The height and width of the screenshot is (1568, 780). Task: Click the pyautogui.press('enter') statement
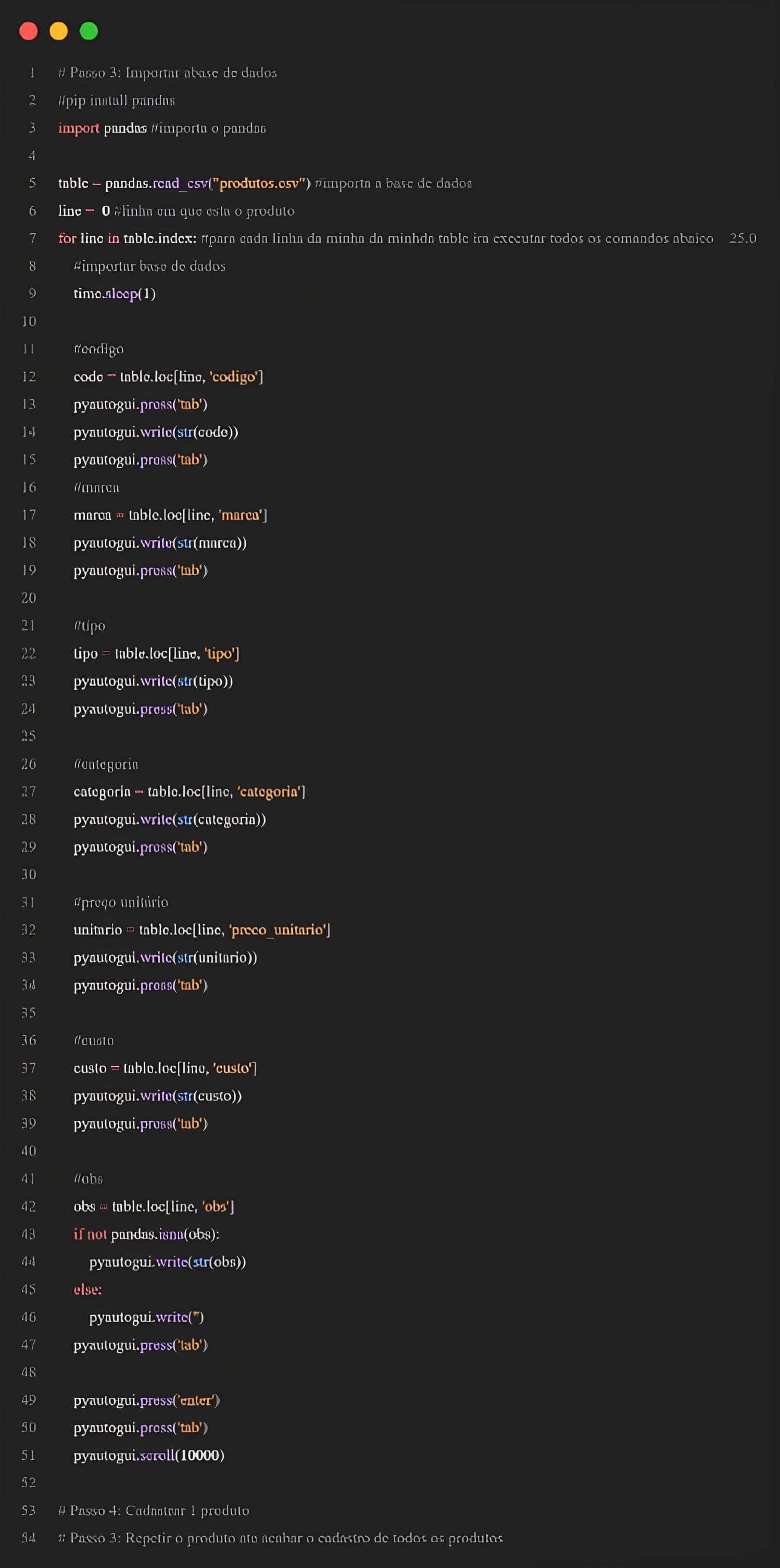coord(146,1400)
